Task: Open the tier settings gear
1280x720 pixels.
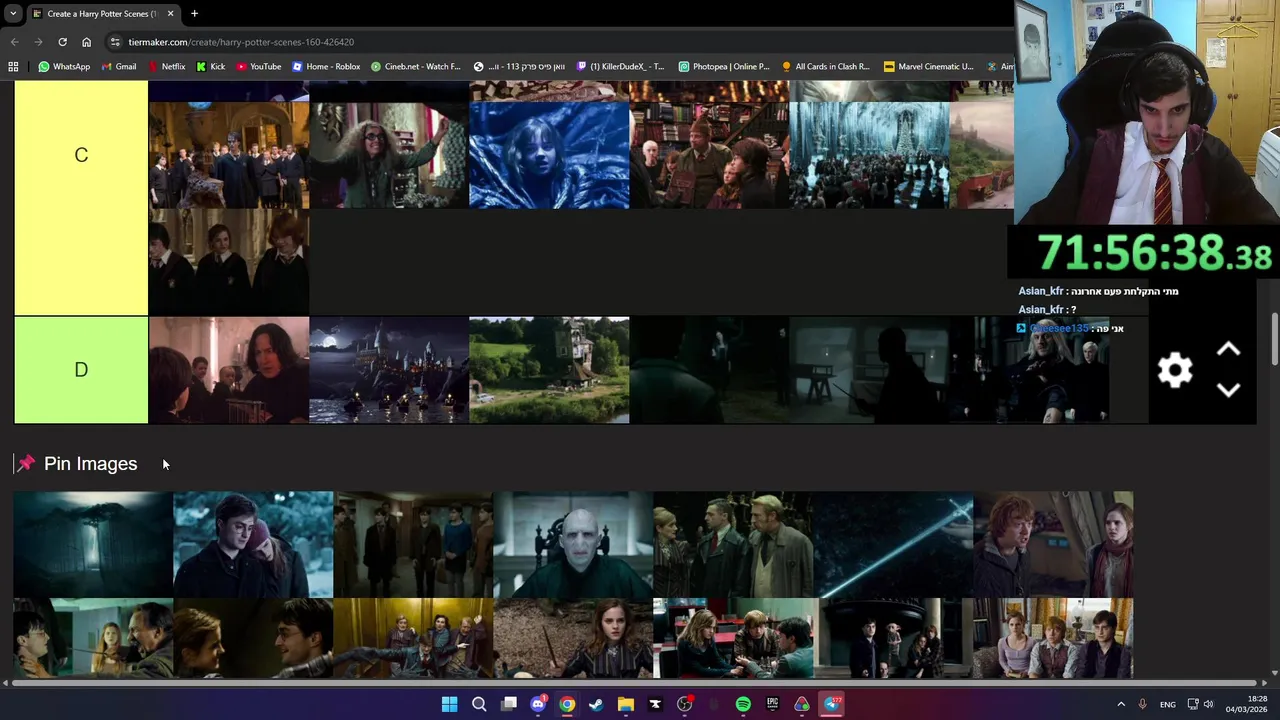Action: point(1175,370)
